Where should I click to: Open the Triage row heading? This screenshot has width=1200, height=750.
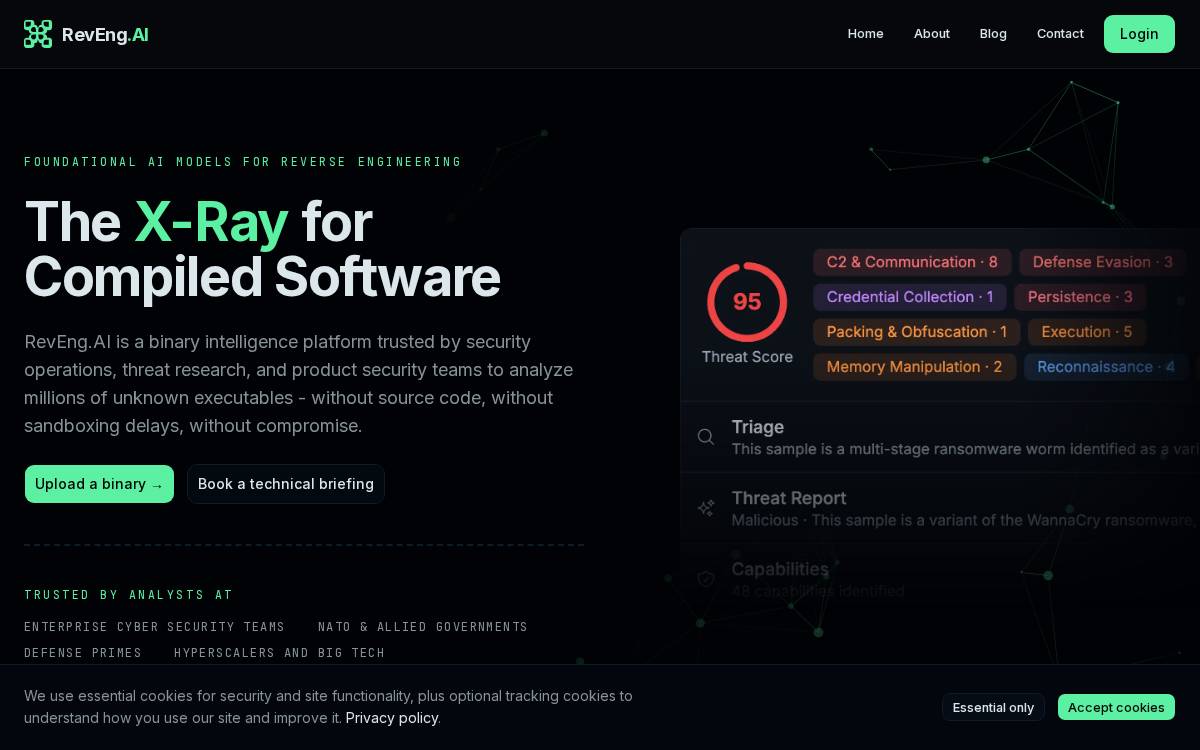coord(758,427)
